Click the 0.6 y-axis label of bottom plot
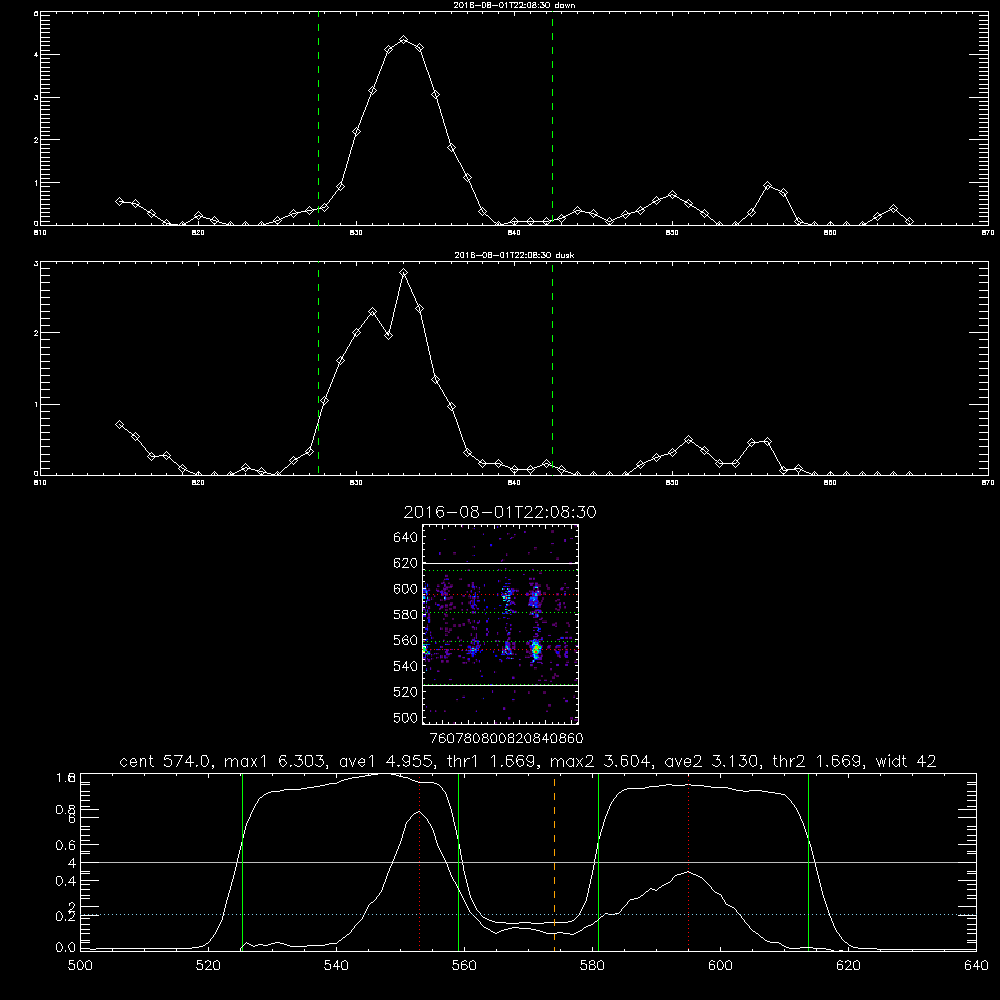Image resolution: width=1000 pixels, height=1000 pixels. [x=66, y=844]
